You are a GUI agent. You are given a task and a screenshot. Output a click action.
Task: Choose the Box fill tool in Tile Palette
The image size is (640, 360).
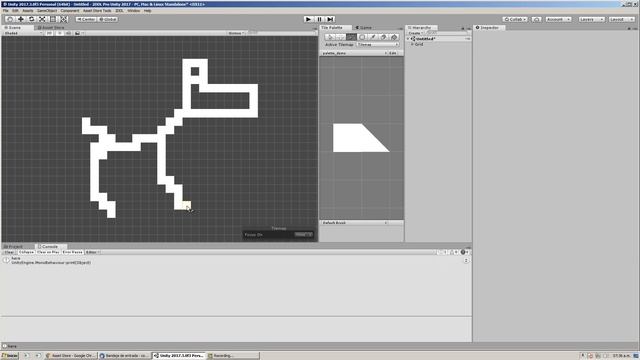(362, 37)
